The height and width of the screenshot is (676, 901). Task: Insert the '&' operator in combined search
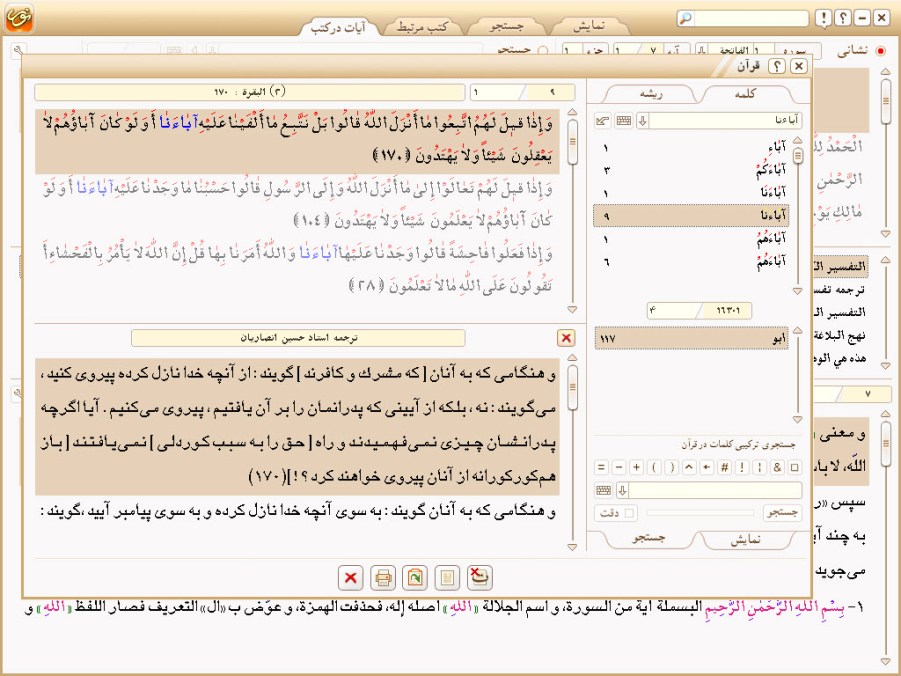tap(777, 467)
